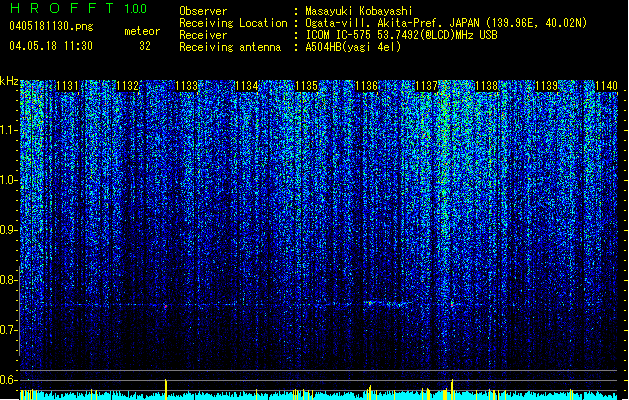The width and height of the screenshot is (629, 400).
Task: Click the meteor label
Action: point(142,31)
